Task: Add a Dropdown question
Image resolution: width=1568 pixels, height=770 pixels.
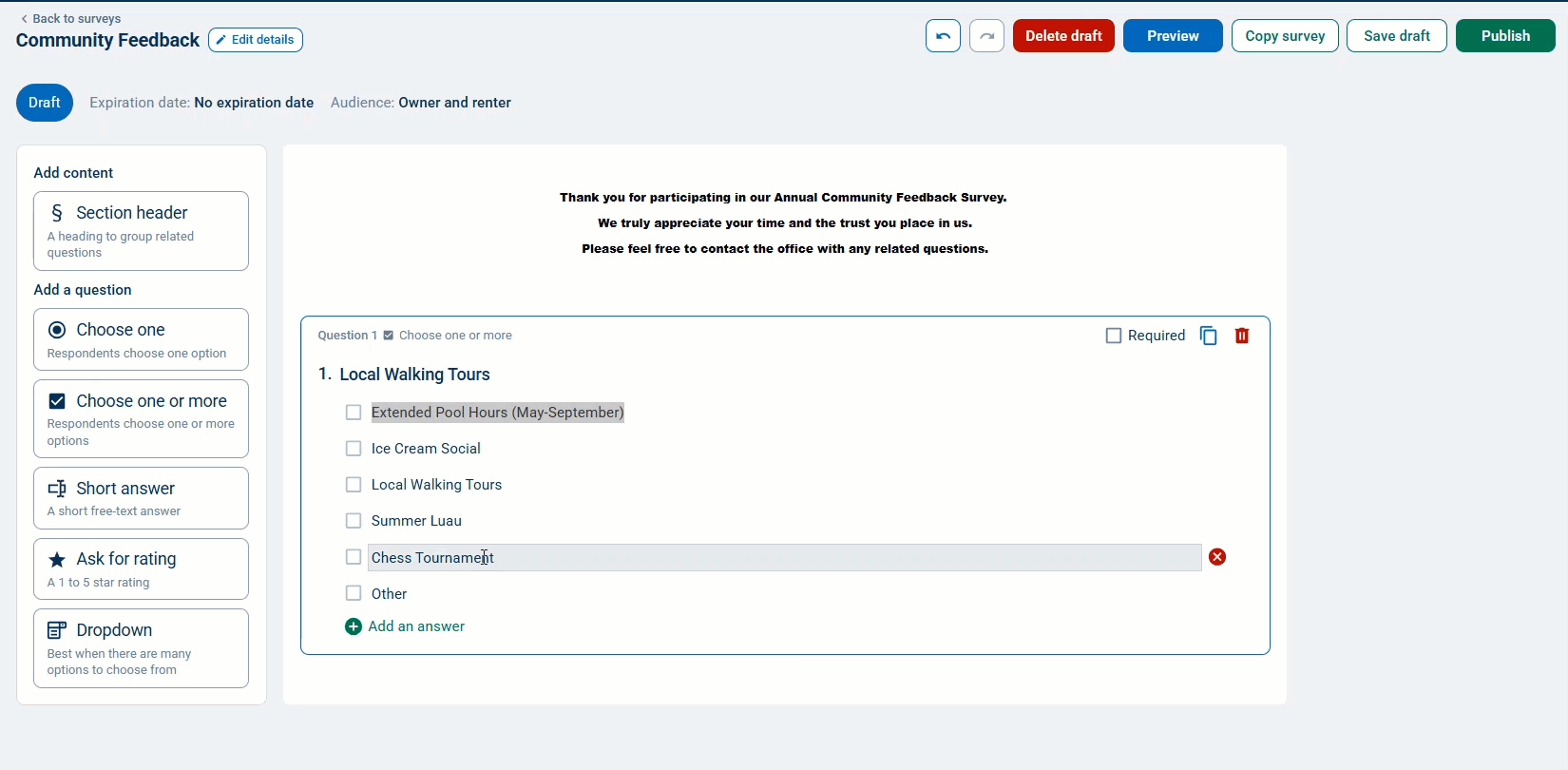Action: pyautogui.click(x=142, y=648)
